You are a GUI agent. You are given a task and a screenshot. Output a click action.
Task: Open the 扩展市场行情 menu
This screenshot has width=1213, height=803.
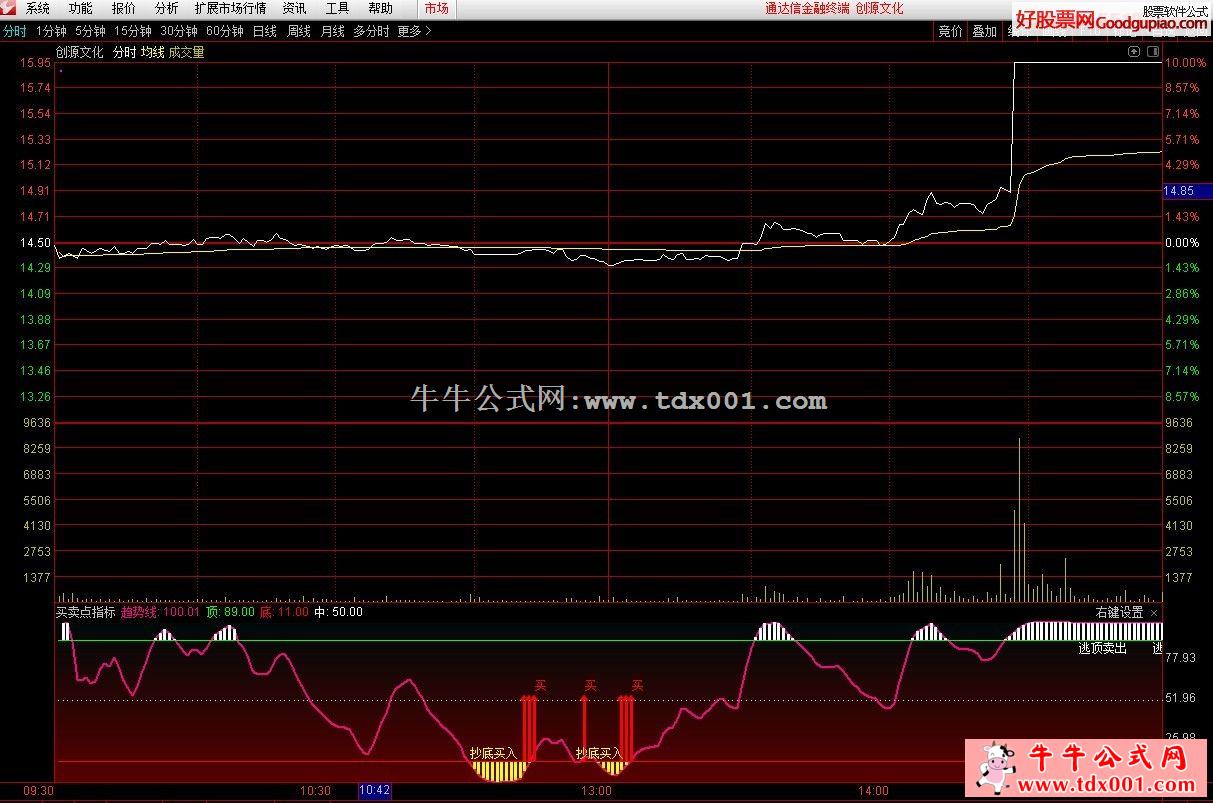(231, 8)
